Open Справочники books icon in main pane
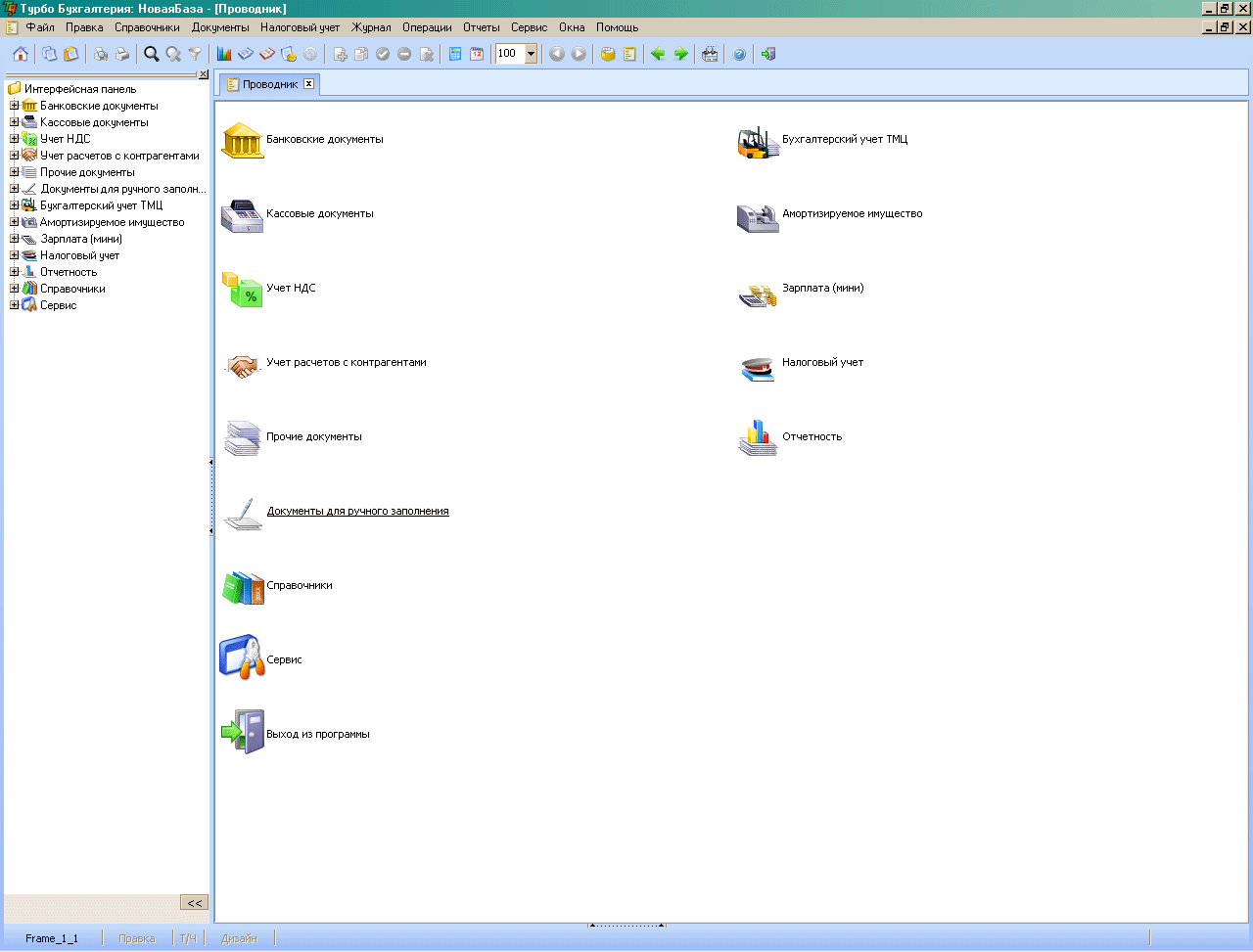This screenshot has width=1253, height=952. pos(242,586)
